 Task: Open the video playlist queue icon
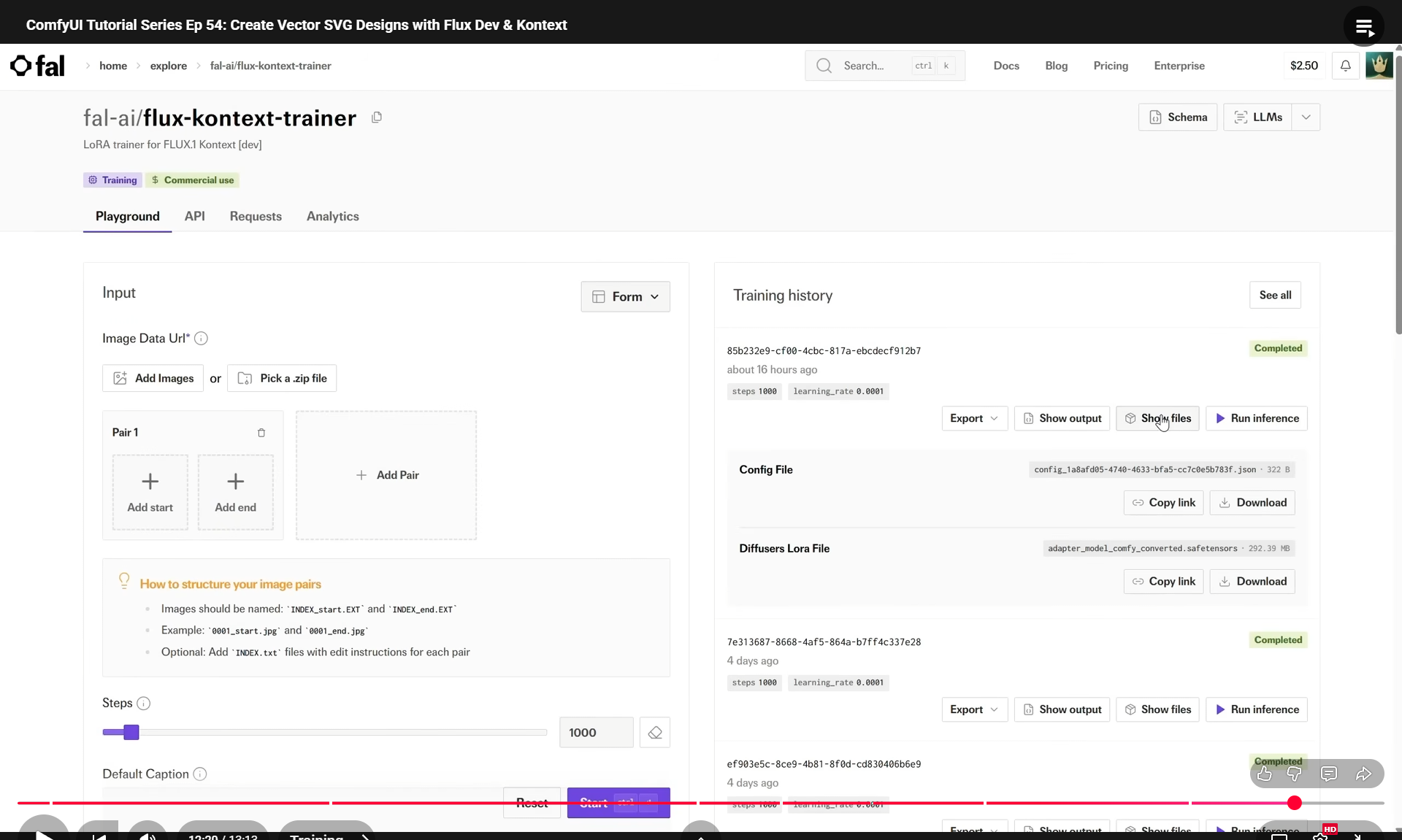pyautogui.click(x=1363, y=27)
